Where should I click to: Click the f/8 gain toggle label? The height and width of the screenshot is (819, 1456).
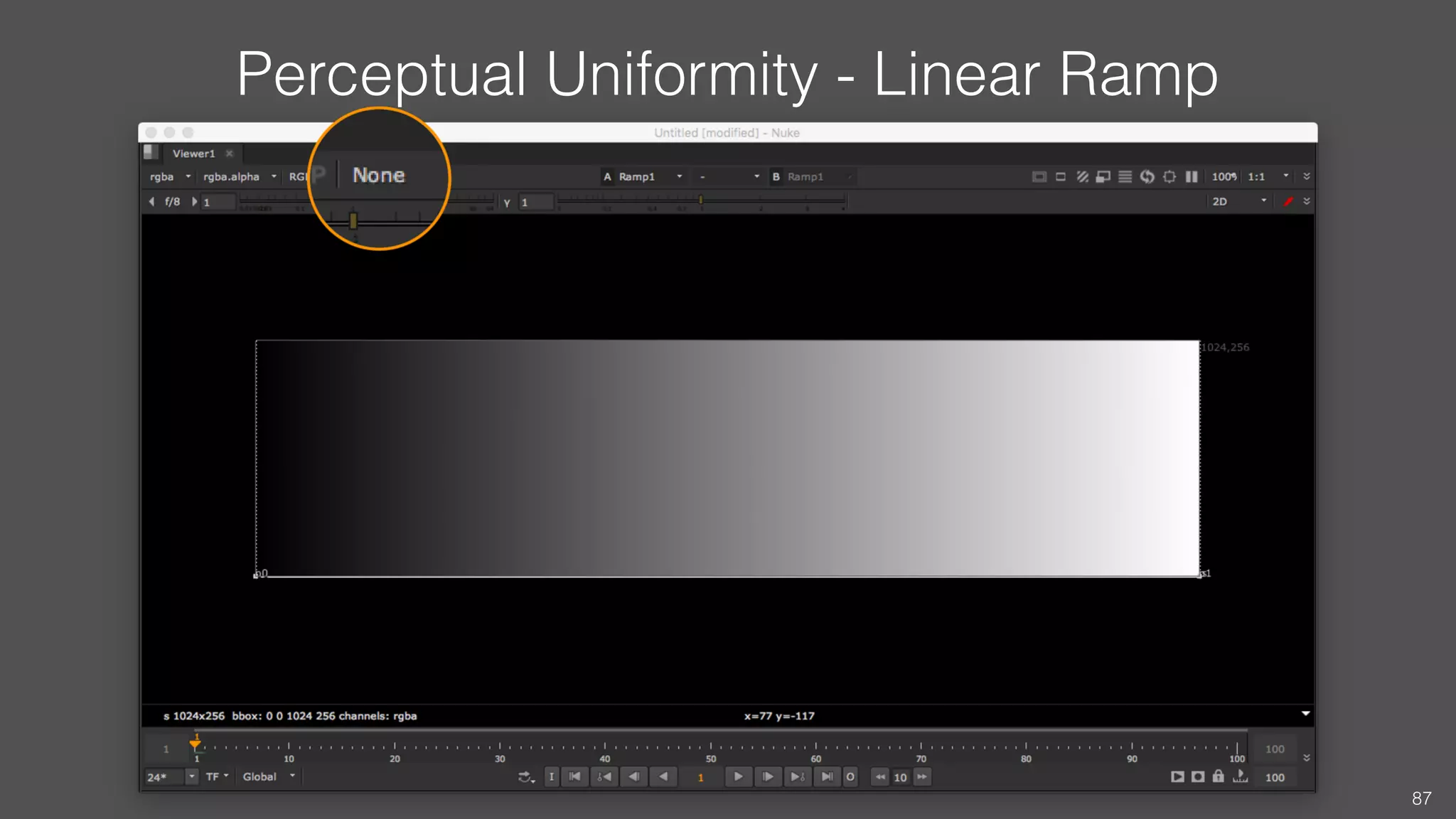tap(172, 202)
